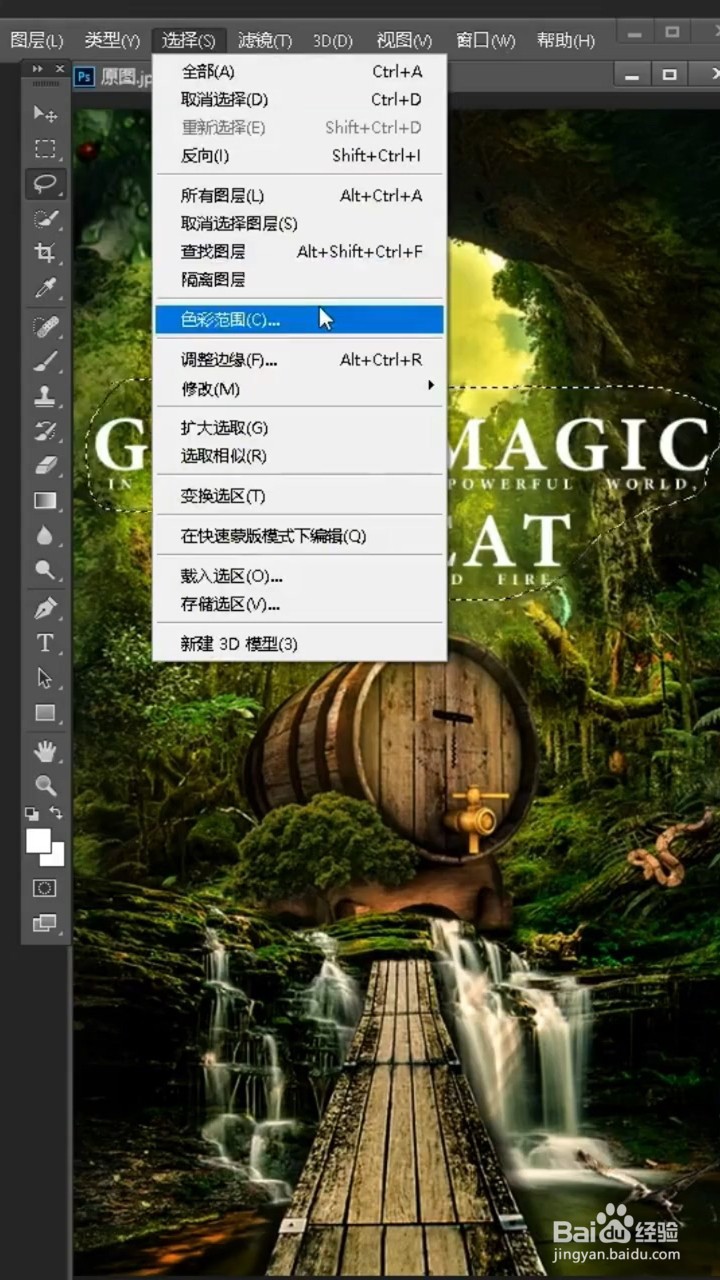The image size is (720, 1280).
Task: Open the 滤镜(T) menu
Action: 265,40
